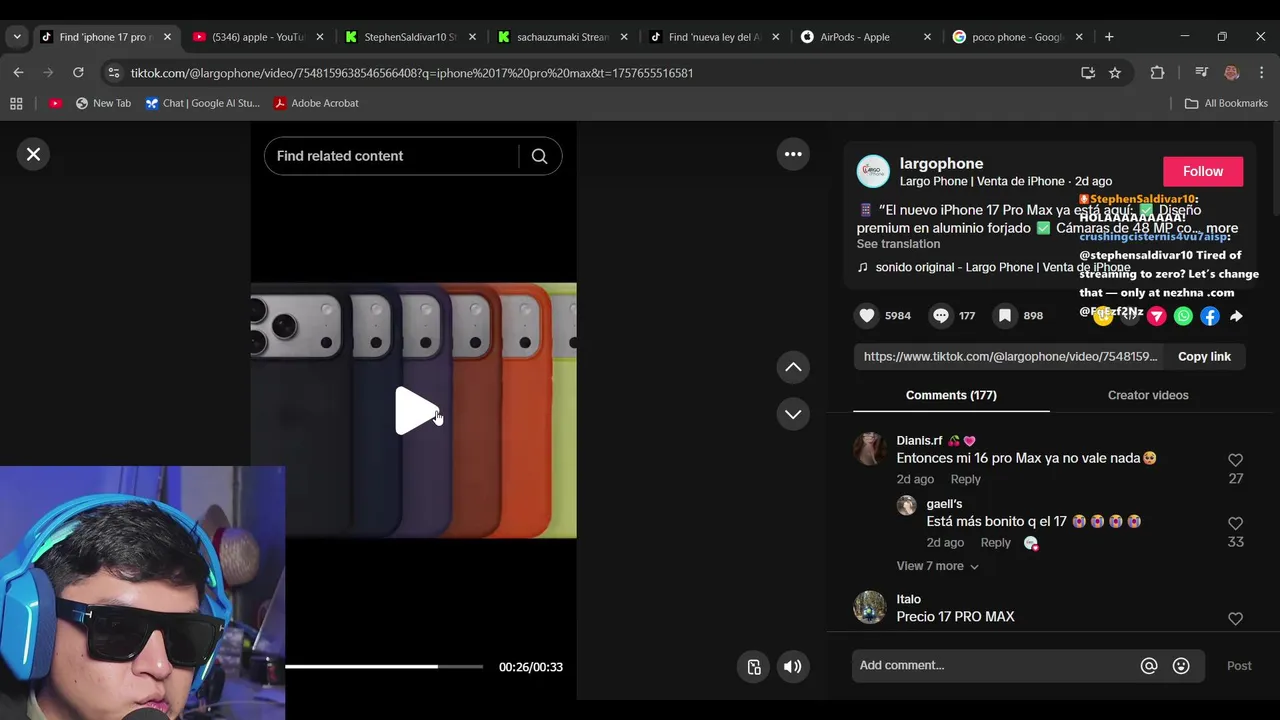Image resolution: width=1280 pixels, height=720 pixels.
Task: Click Post to submit comment
Action: 1239,666
